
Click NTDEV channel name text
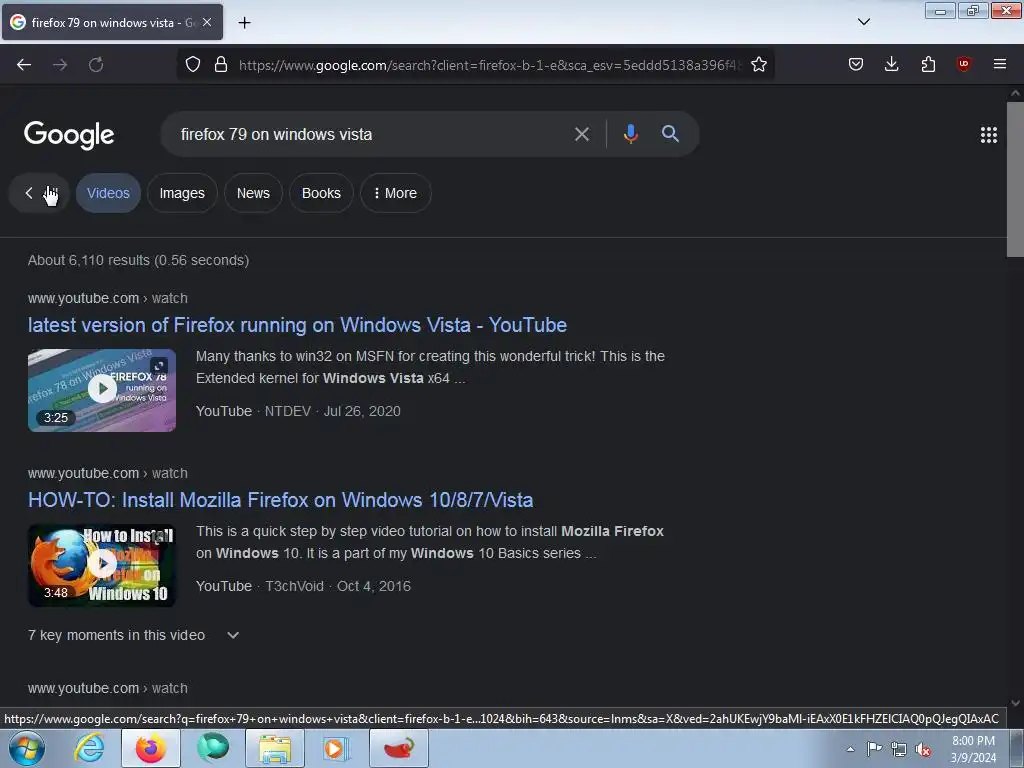(x=287, y=411)
